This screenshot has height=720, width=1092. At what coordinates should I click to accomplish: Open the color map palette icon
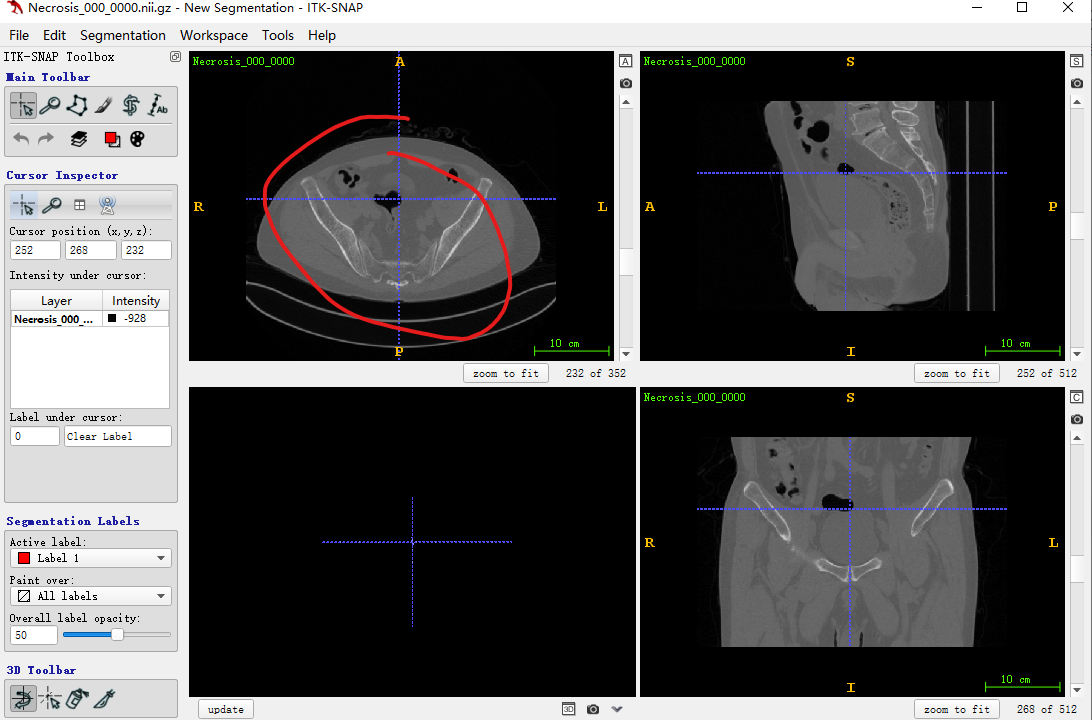(137, 139)
